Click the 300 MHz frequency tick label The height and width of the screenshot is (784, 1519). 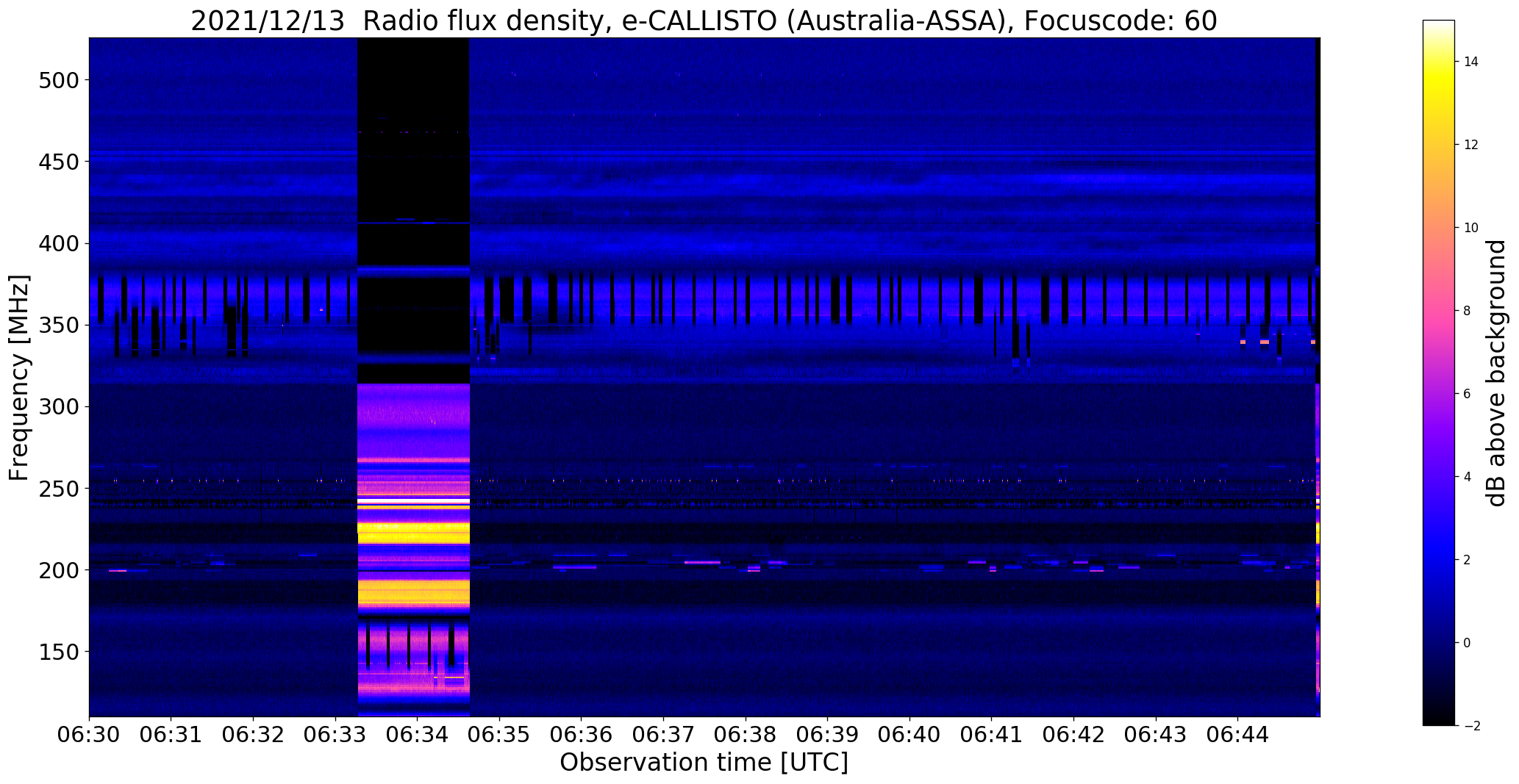[x=58, y=406]
